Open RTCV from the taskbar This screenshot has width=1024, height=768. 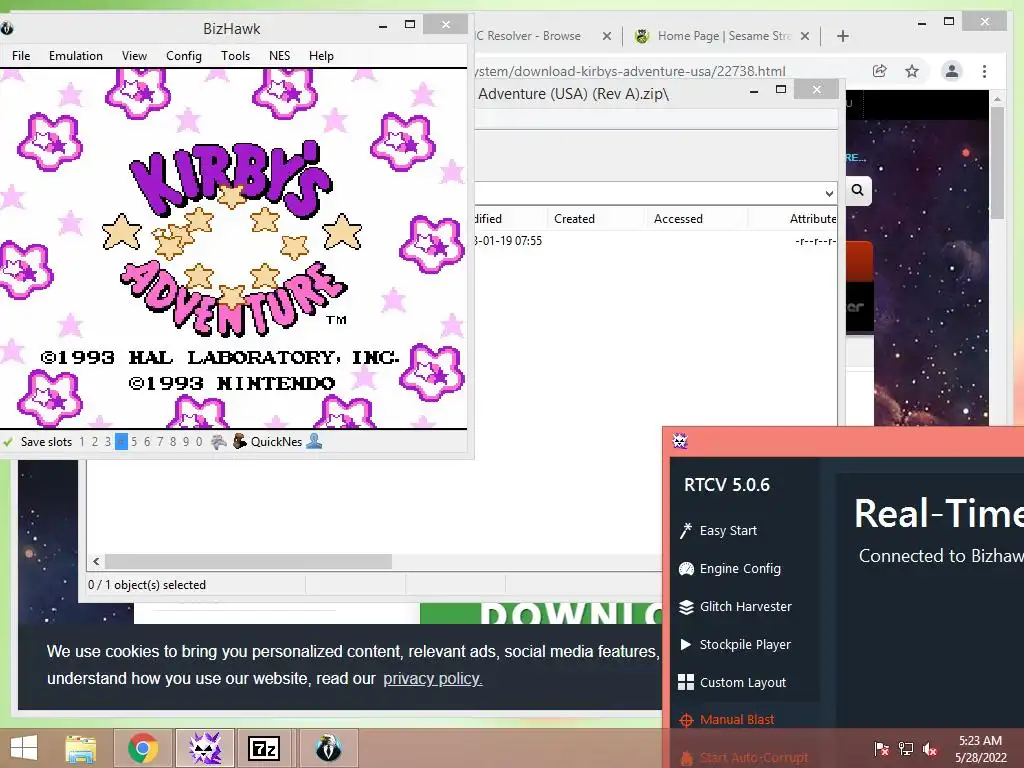(x=204, y=748)
